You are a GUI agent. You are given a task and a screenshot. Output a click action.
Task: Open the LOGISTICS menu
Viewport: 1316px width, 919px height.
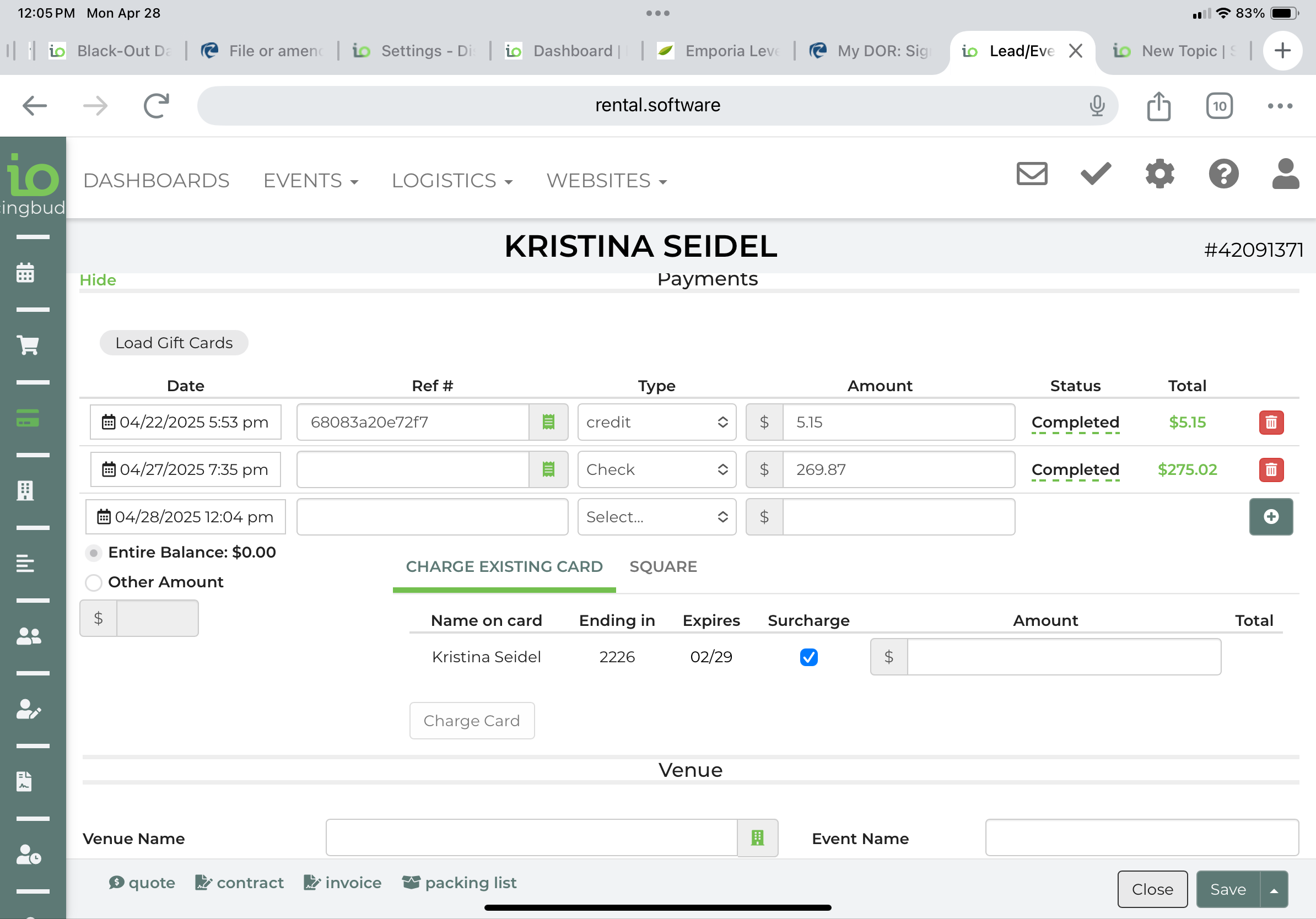452,181
